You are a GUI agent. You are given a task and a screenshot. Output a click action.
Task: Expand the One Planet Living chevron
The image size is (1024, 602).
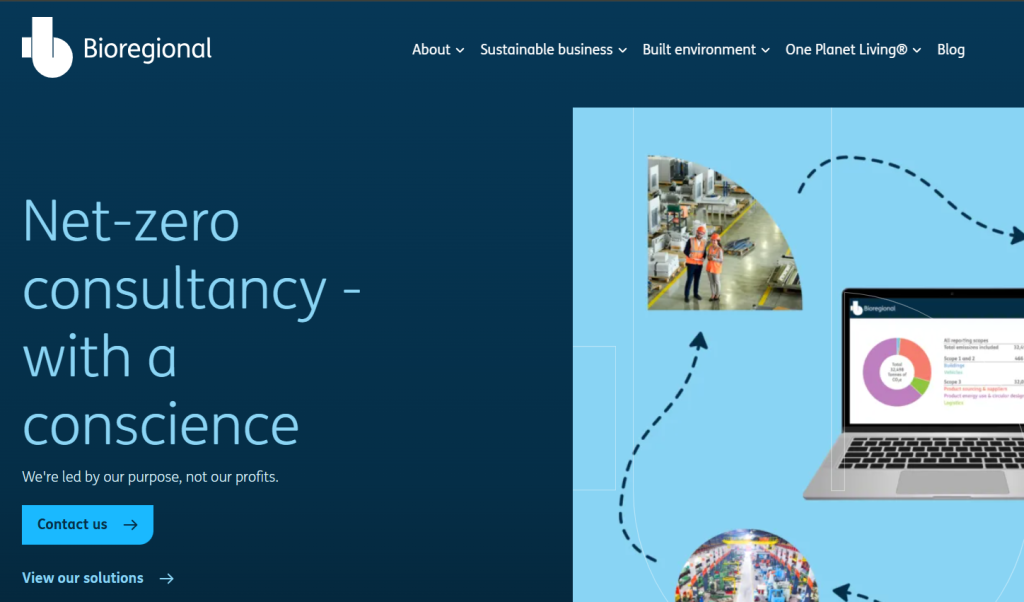click(x=917, y=50)
